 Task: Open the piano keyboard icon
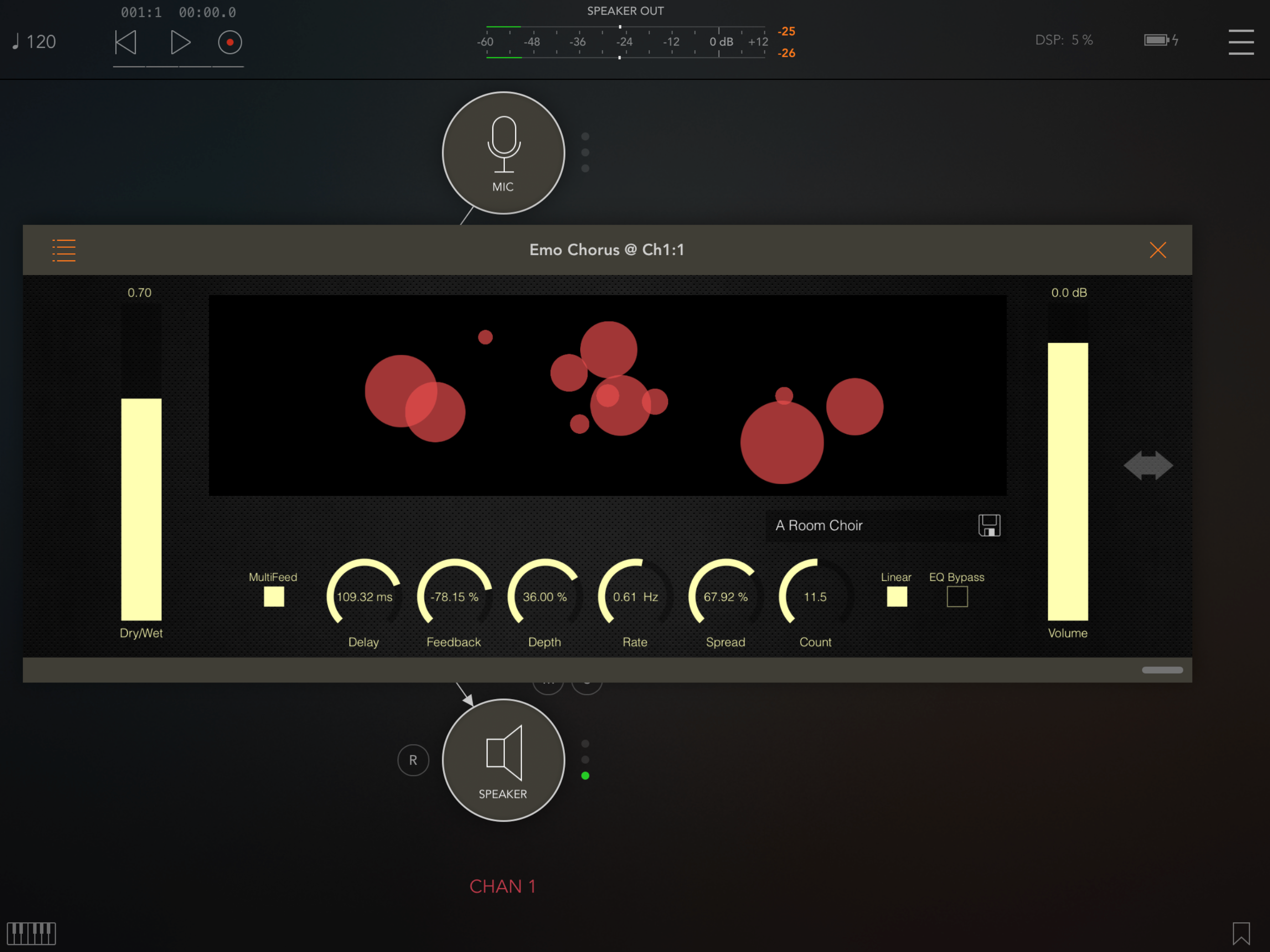pyautogui.click(x=32, y=933)
